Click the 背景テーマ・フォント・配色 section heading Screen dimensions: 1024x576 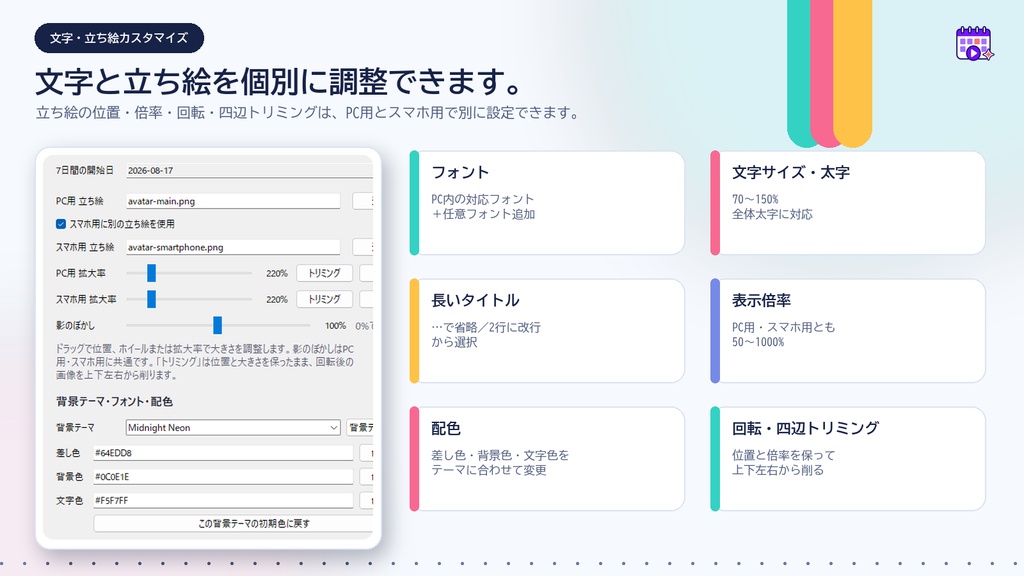coord(114,402)
